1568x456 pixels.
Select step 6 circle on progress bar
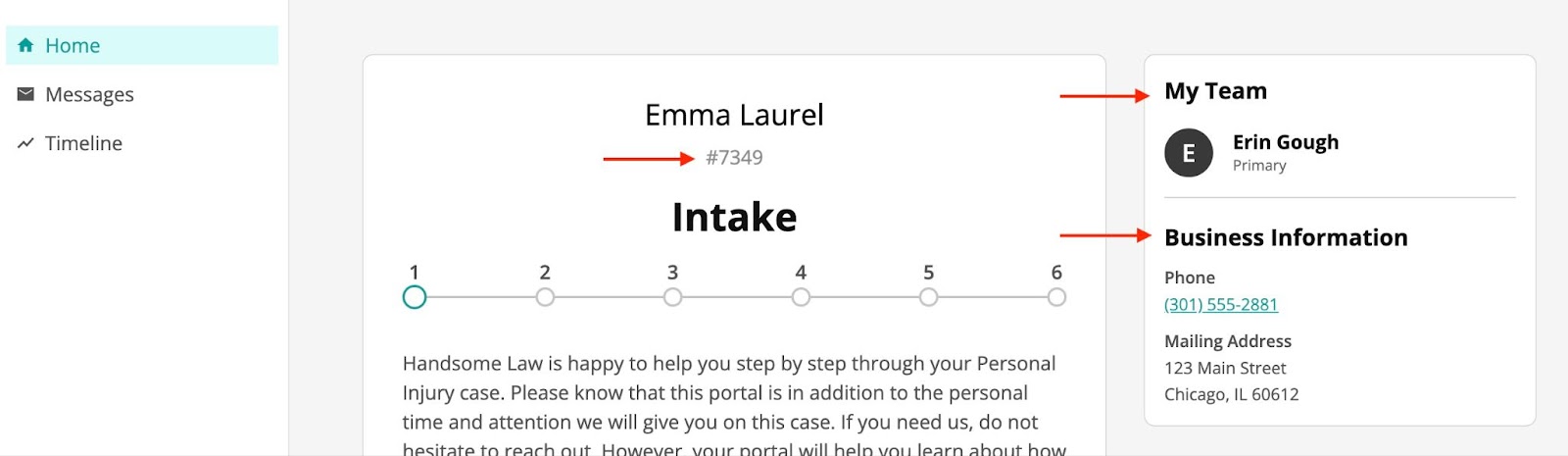[1056, 297]
